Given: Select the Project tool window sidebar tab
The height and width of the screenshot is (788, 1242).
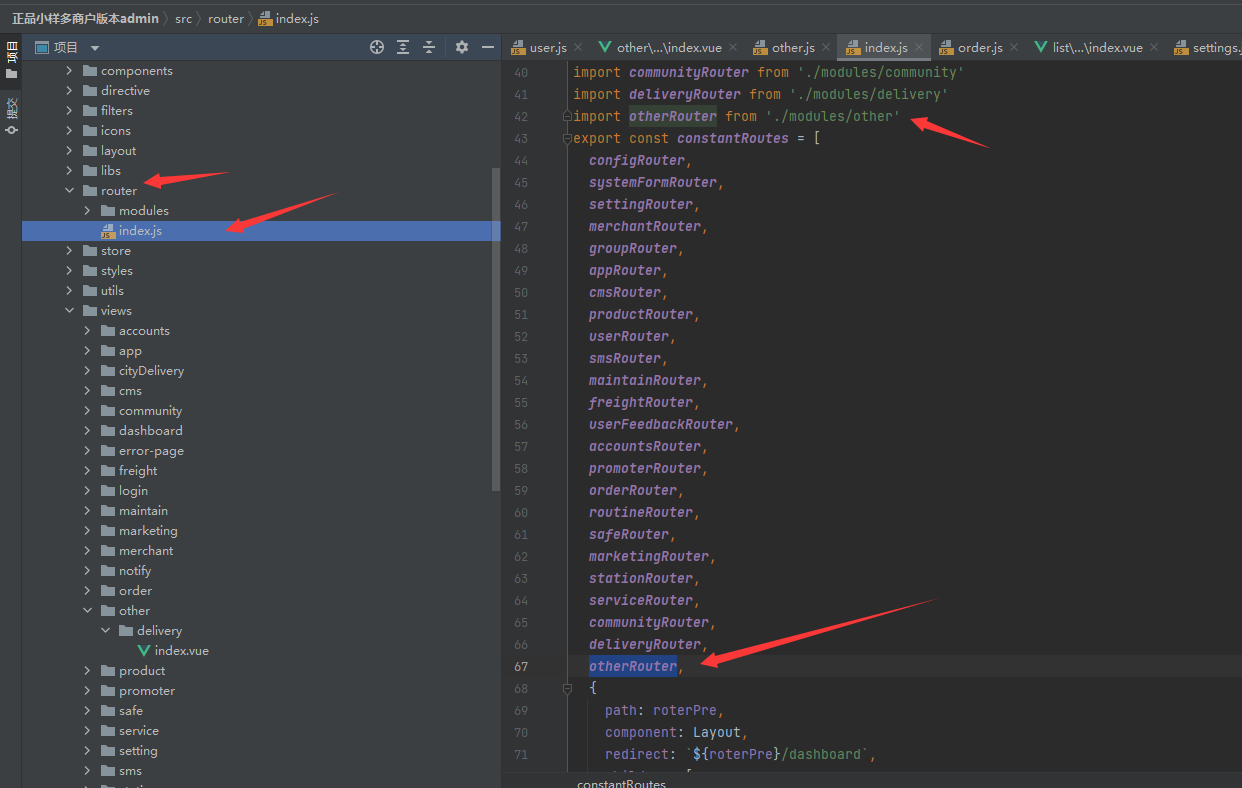Looking at the screenshot, I should [11, 58].
